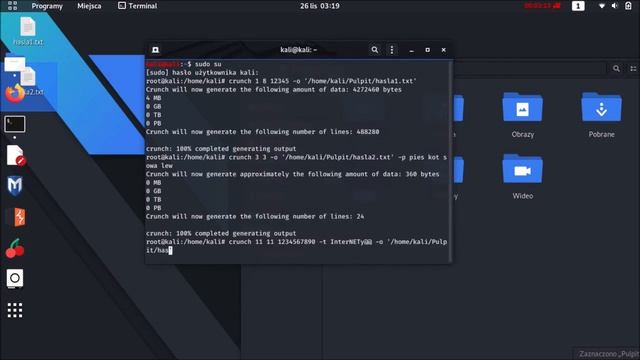This screenshot has height=360, width=640.
Task: Toggle view mode icon in file manager
Action: click(633, 69)
